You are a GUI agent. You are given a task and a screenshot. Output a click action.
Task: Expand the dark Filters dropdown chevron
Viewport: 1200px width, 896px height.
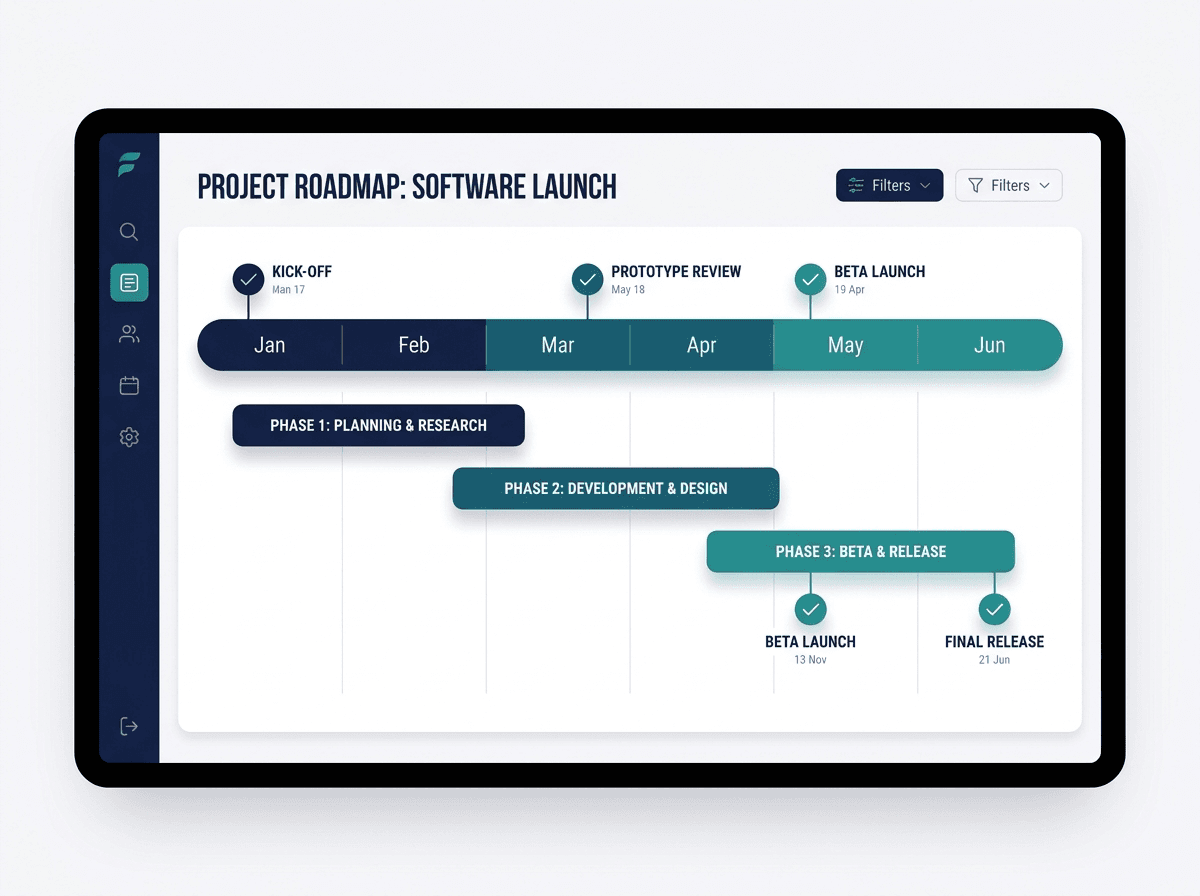click(925, 186)
